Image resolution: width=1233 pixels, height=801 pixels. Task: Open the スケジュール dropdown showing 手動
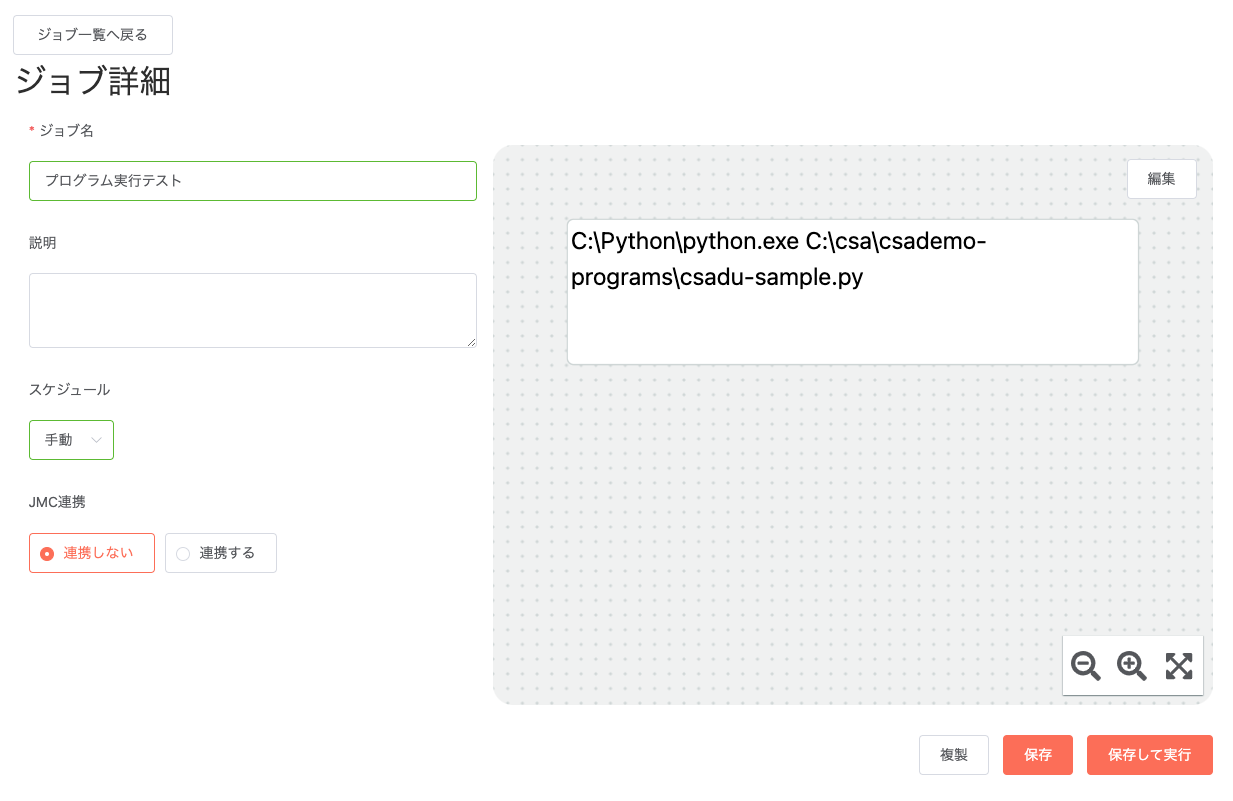pos(71,440)
